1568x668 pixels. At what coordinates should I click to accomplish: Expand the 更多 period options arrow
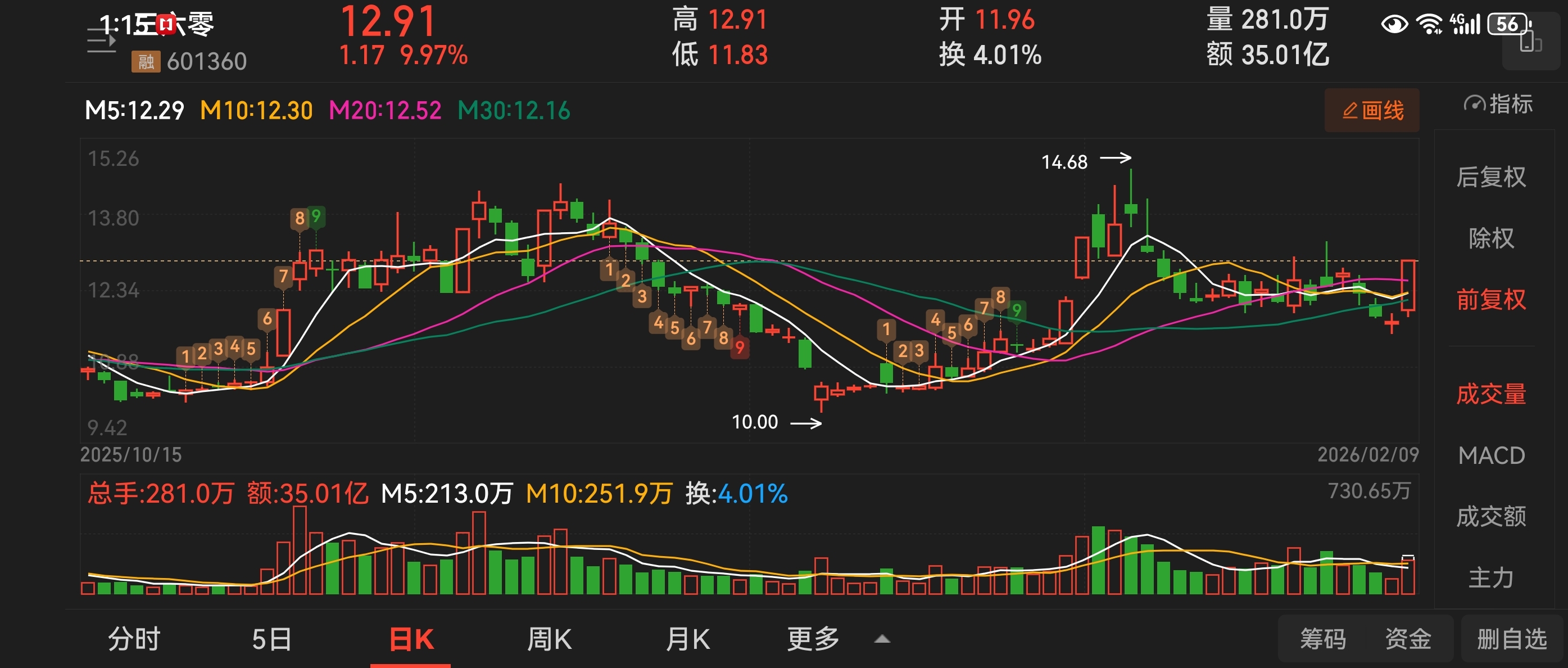[x=882, y=639]
